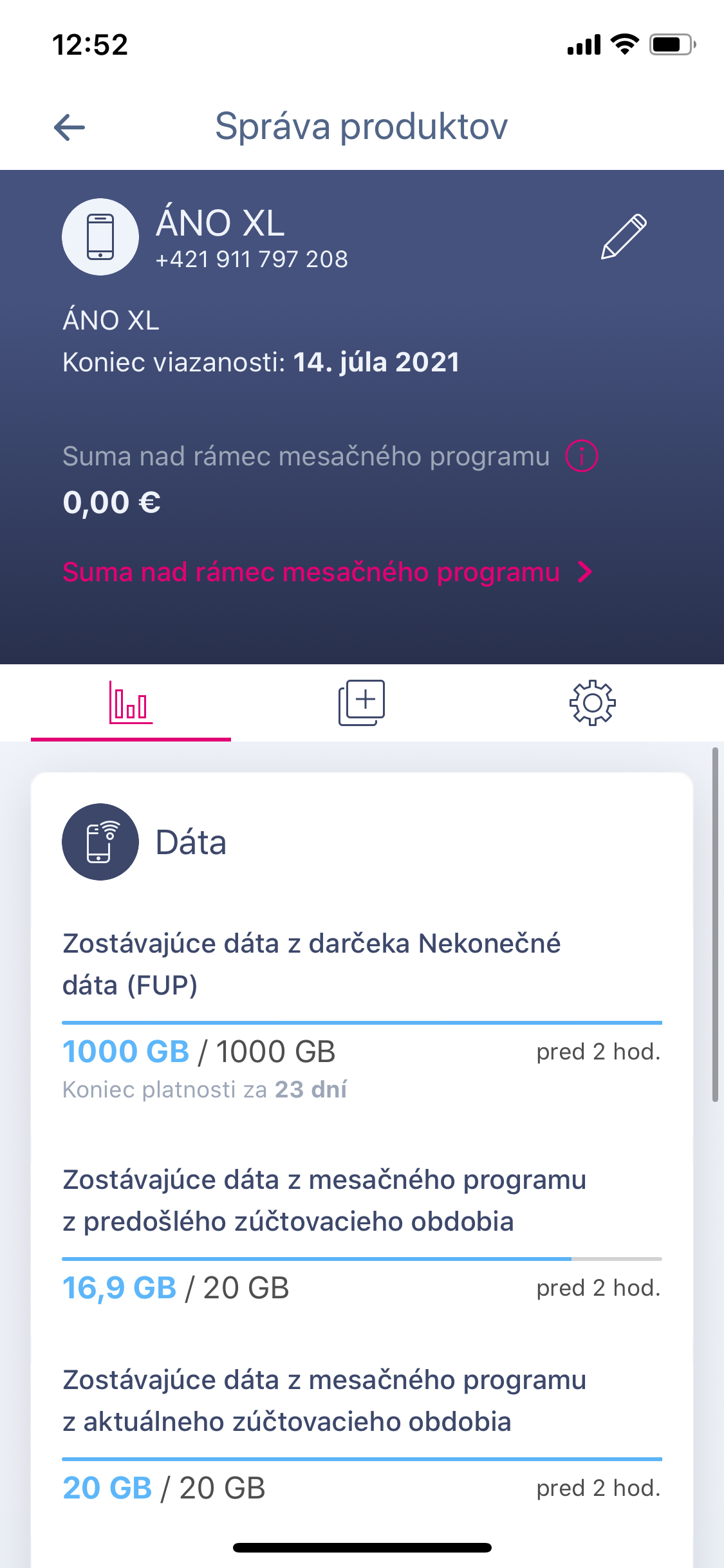Switch to the add-ons plus tab
This screenshot has width=724, height=1568.
tap(362, 703)
